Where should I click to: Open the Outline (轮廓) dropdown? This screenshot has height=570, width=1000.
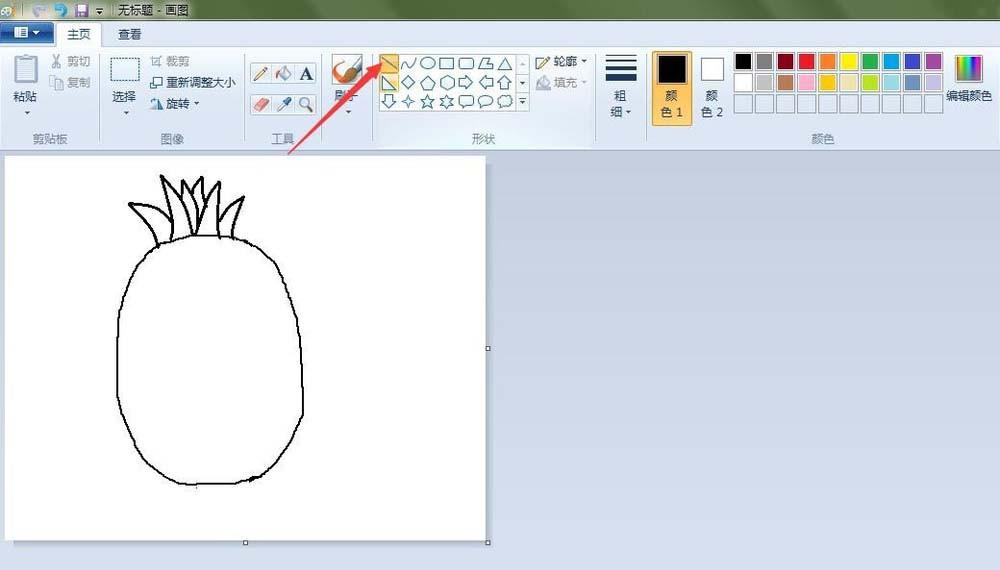pyautogui.click(x=562, y=62)
